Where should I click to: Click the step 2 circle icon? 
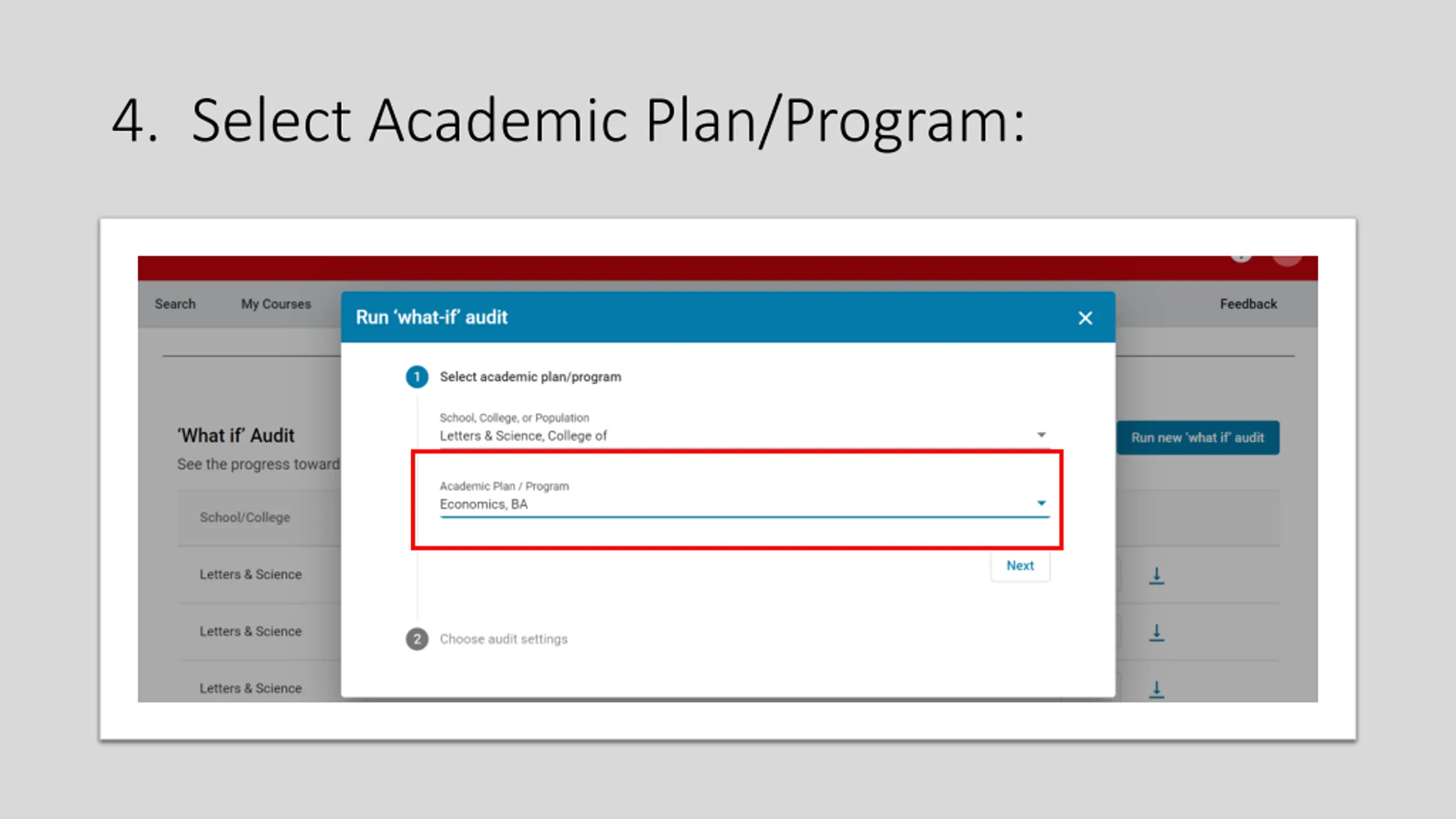pos(417,639)
